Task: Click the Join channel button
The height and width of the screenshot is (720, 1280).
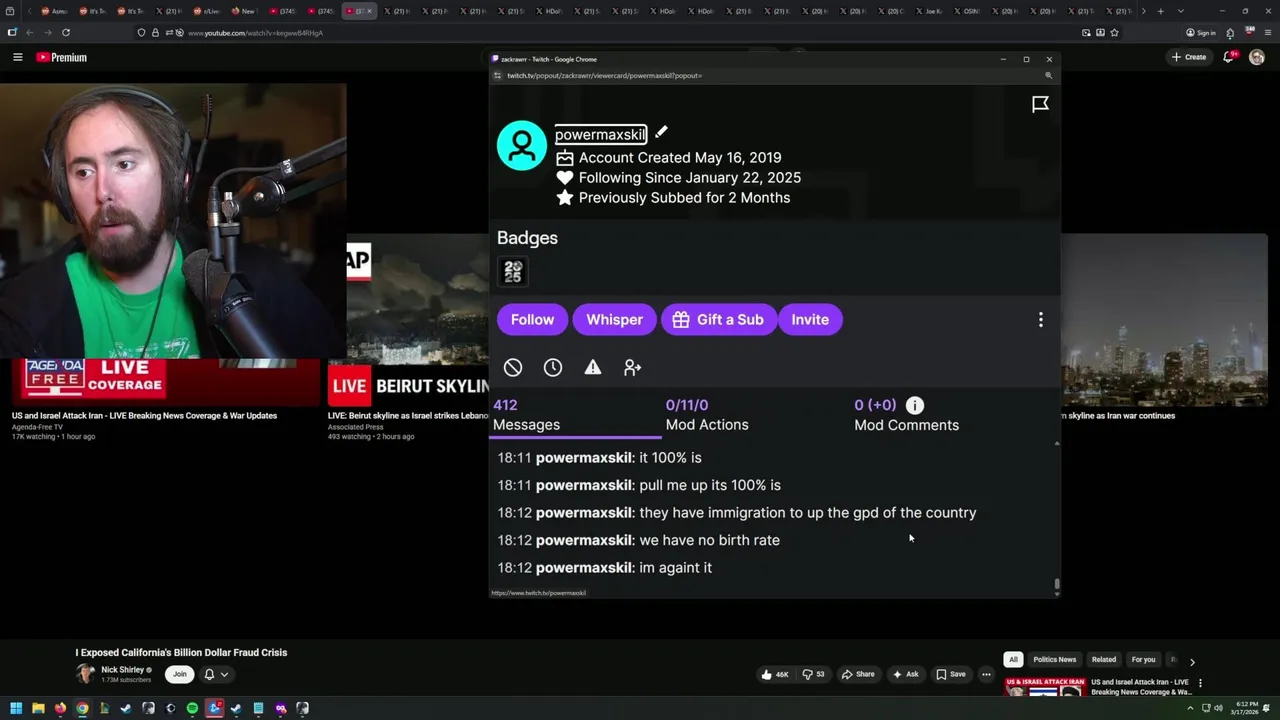Action: [179, 674]
